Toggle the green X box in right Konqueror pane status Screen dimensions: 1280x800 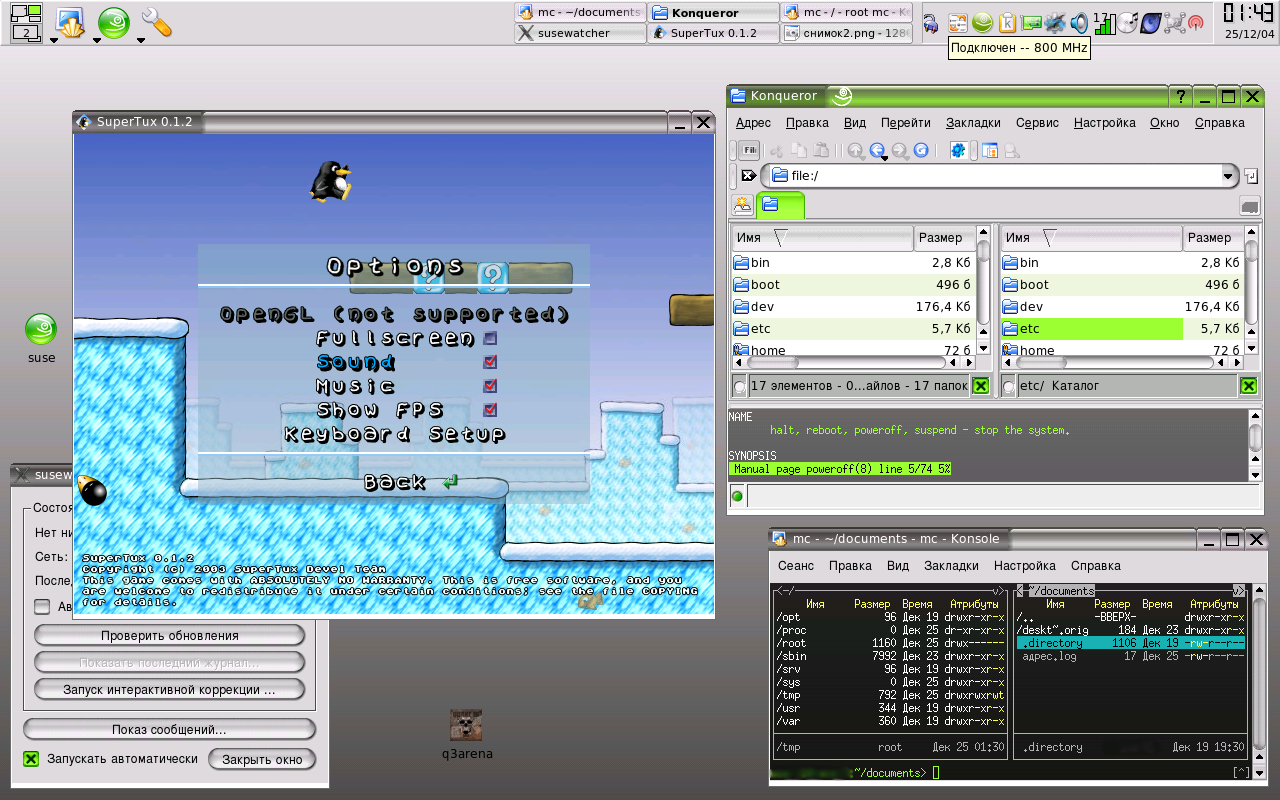point(1249,386)
